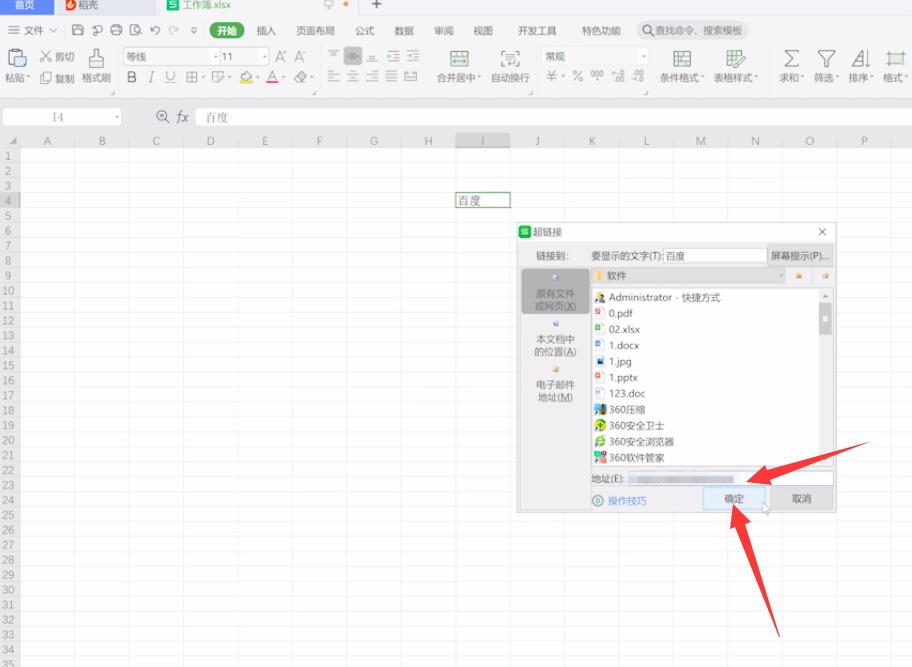Choose 本文档中的位置(A) link target option
Viewport: 912px width, 667px height.
click(555, 340)
